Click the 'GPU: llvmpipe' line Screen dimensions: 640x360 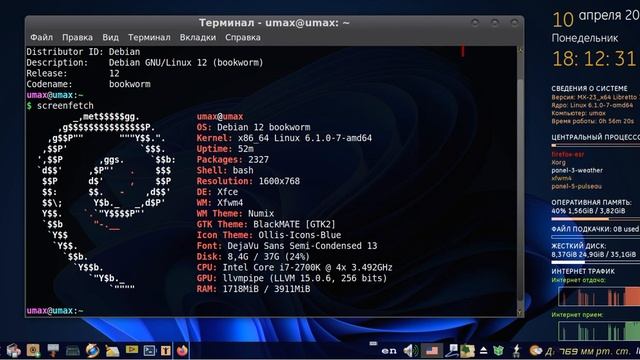pos(292,278)
